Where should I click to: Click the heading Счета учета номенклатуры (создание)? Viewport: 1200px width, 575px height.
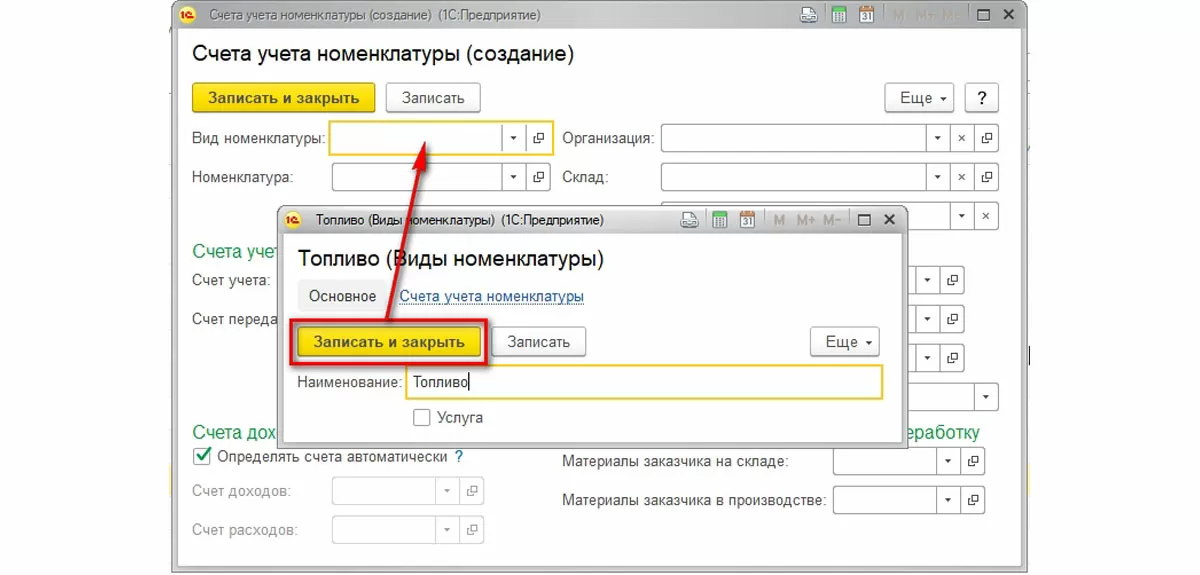point(383,54)
